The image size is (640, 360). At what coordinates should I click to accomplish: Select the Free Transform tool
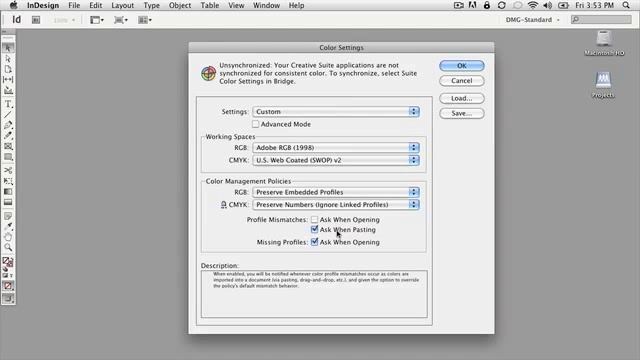pos(8,181)
